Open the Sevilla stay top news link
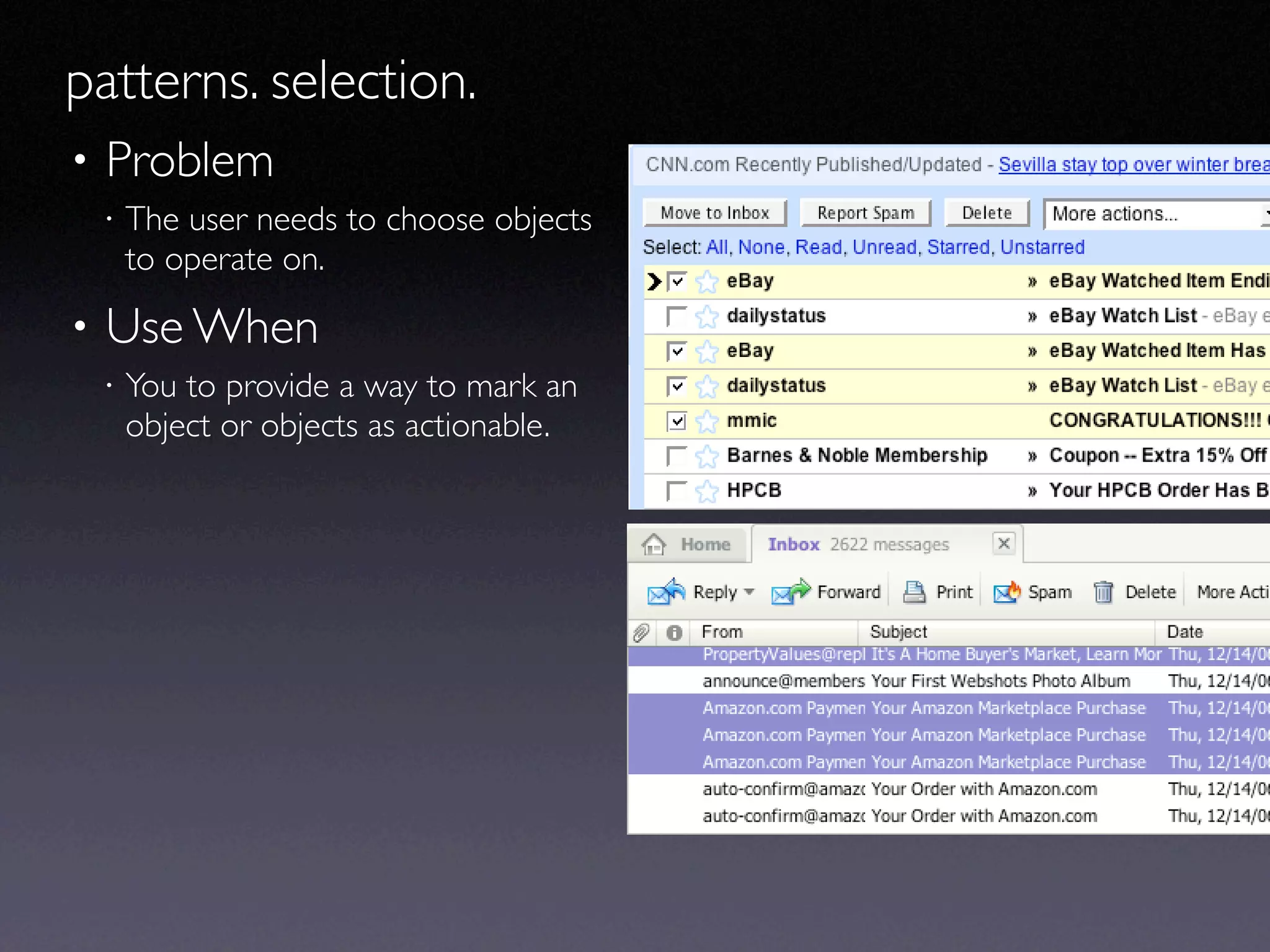The height and width of the screenshot is (952, 1270). point(1134,164)
